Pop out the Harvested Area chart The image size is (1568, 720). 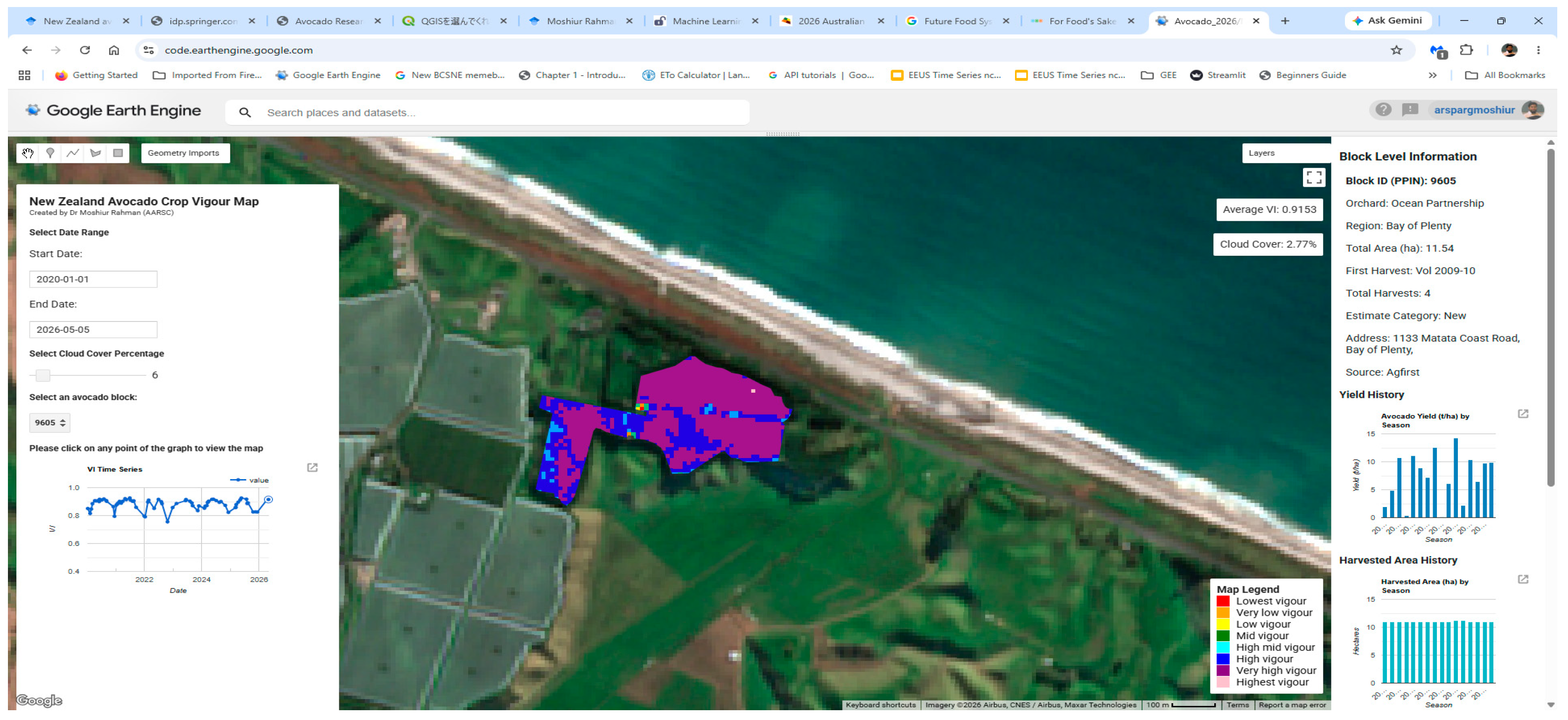1522,579
